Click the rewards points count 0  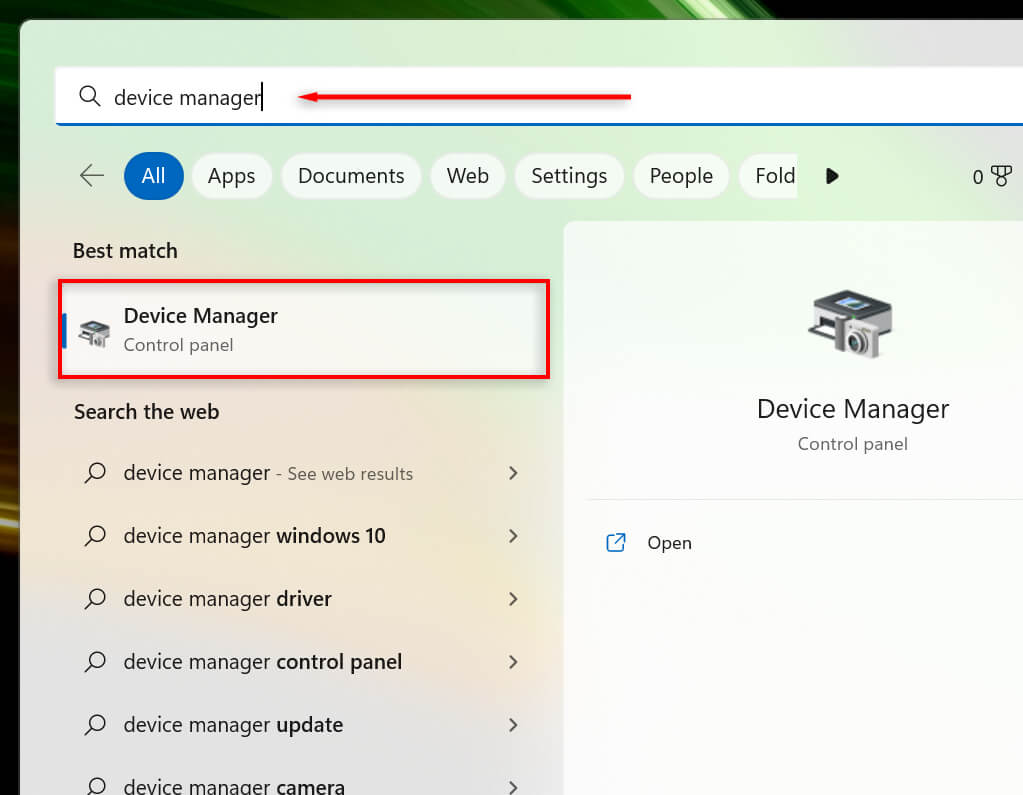click(x=977, y=177)
